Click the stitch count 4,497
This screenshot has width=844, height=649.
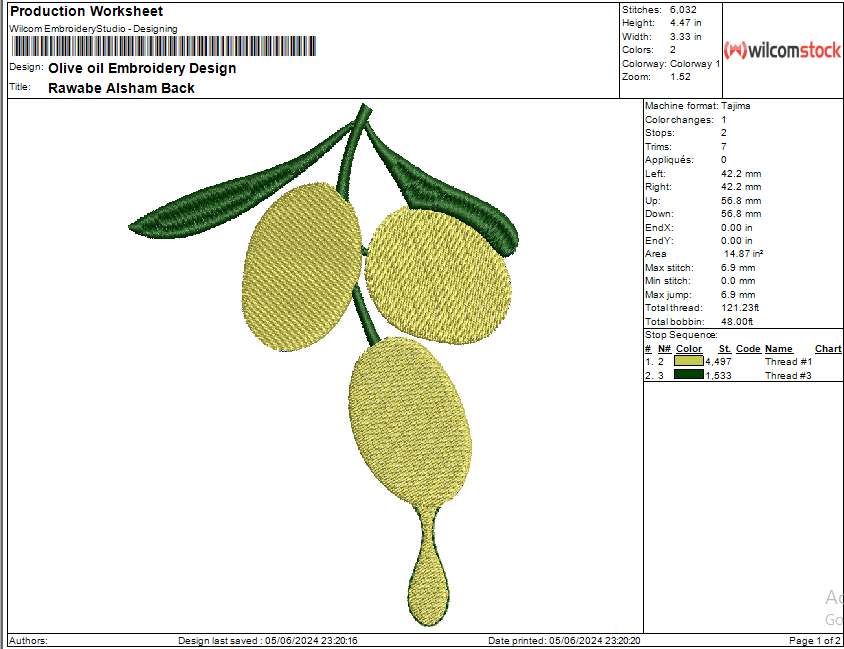(x=719, y=362)
